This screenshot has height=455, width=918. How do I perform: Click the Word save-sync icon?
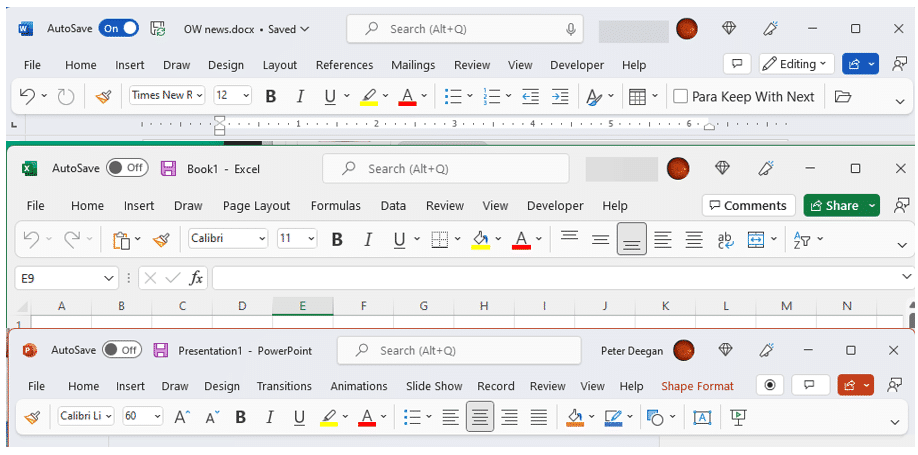[x=157, y=29]
